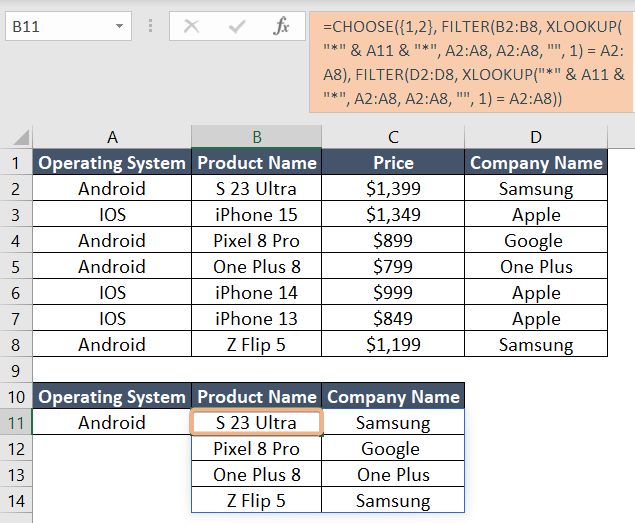Select the Samsung cell in row 14

point(393,500)
